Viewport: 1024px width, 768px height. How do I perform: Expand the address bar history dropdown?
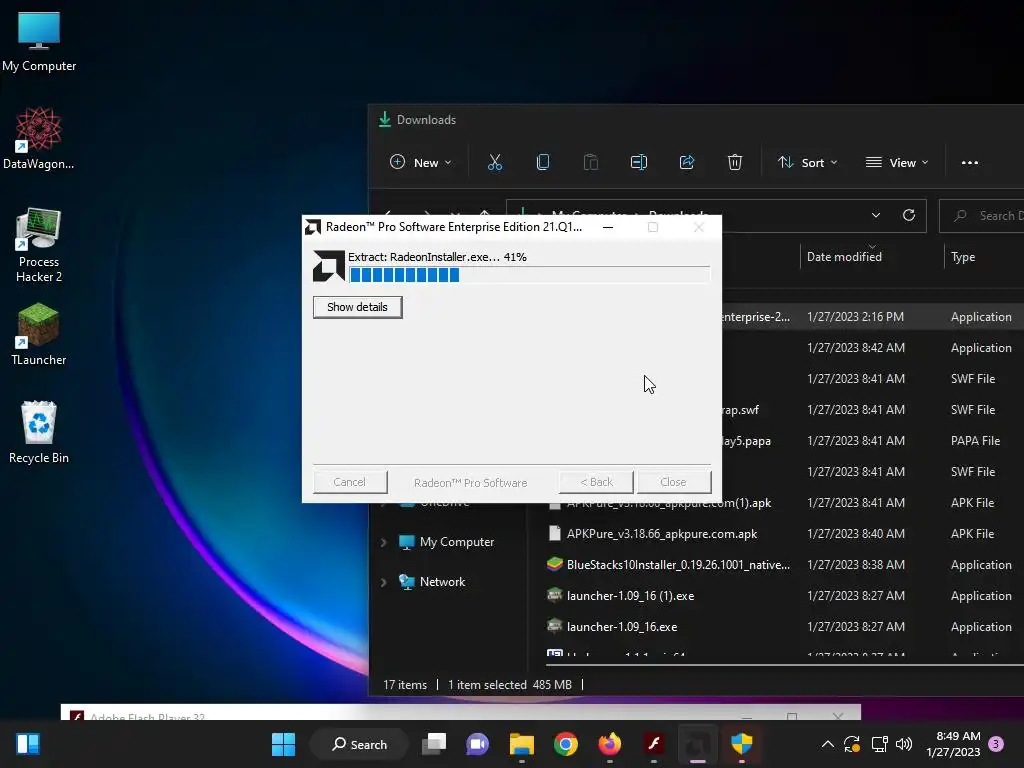click(876, 216)
